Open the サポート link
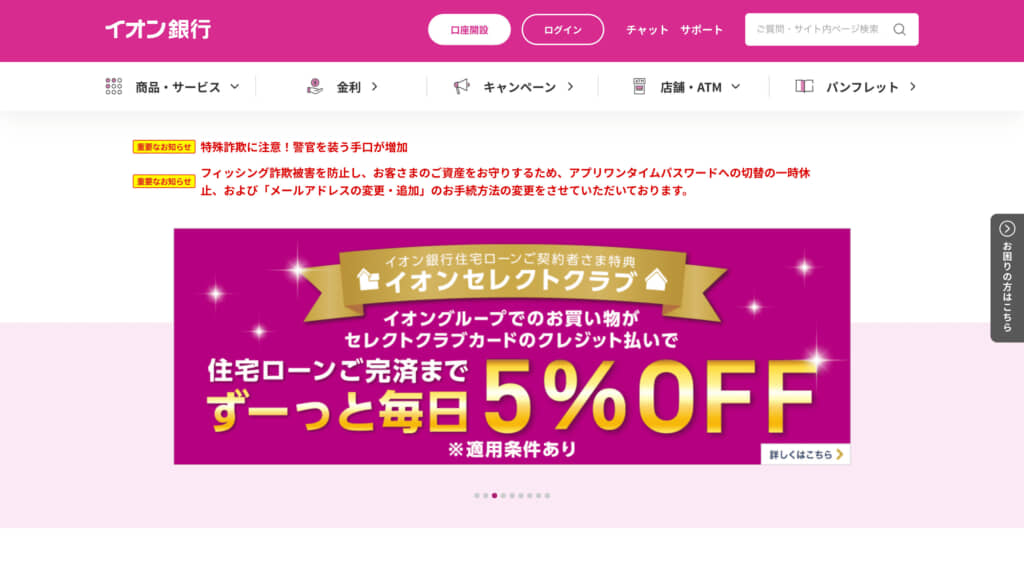The height and width of the screenshot is (583, 1024). pos(701,29)
